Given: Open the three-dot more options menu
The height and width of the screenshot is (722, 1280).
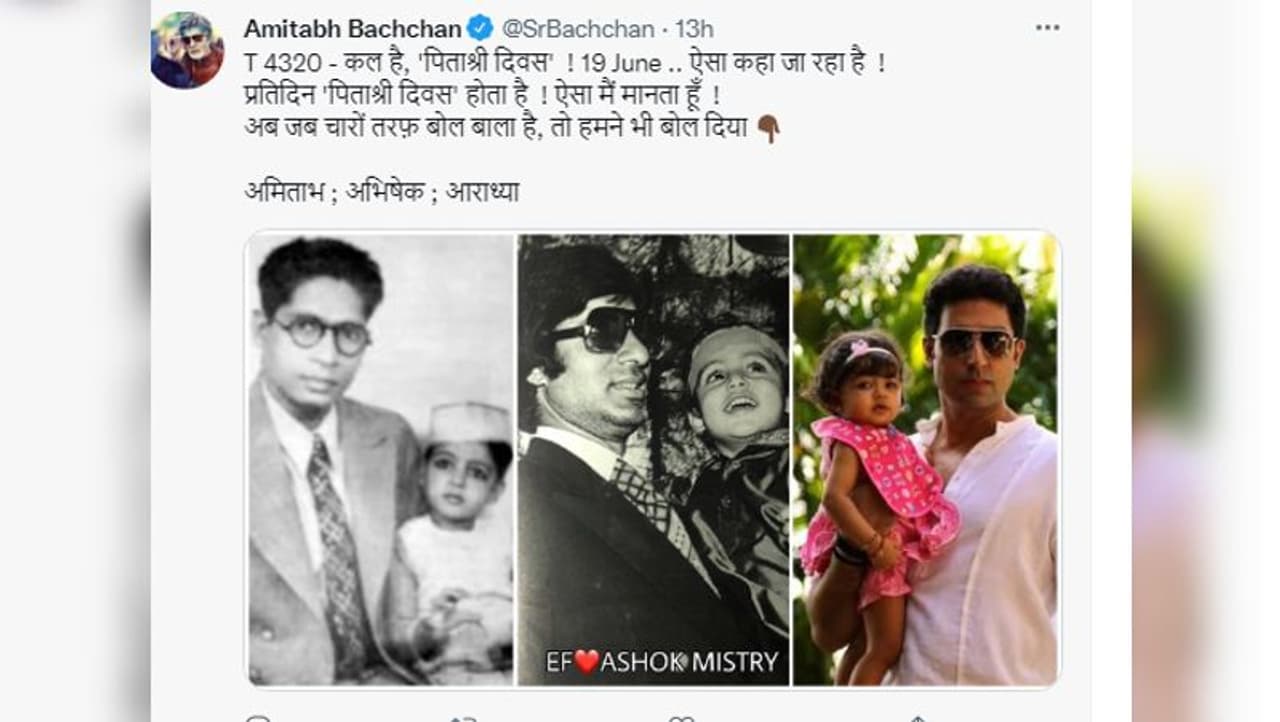Looking at the screenshot, I should 1047,28.
